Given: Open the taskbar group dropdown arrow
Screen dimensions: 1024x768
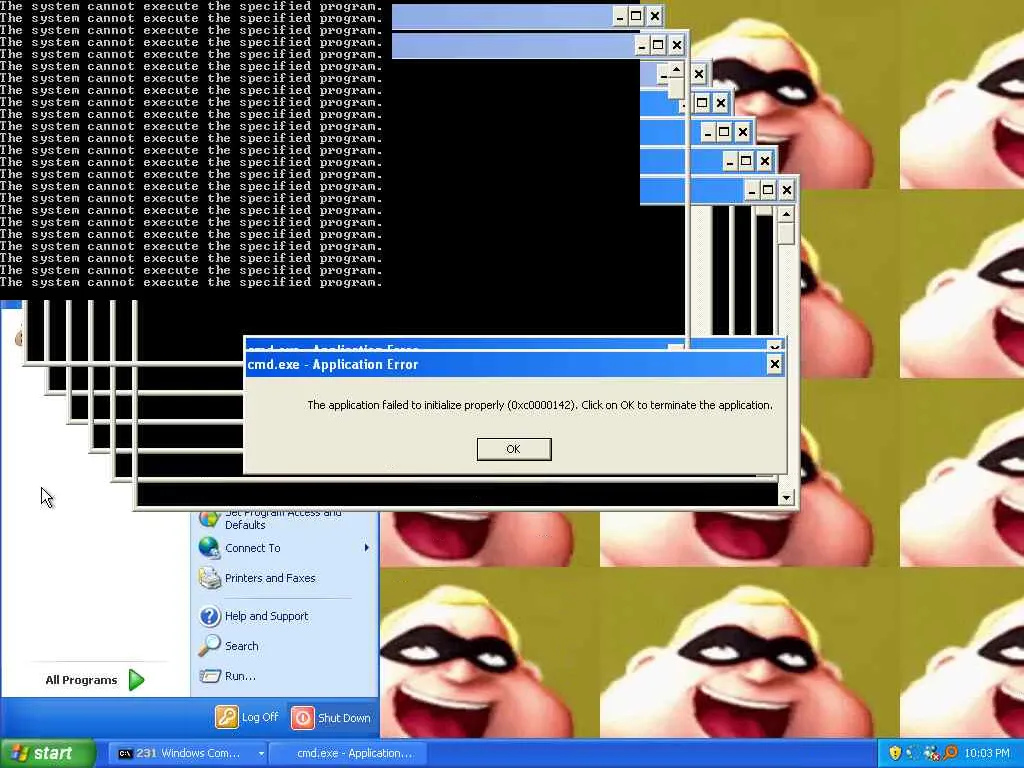Looking at the screenshot, I should coord(261,754).
